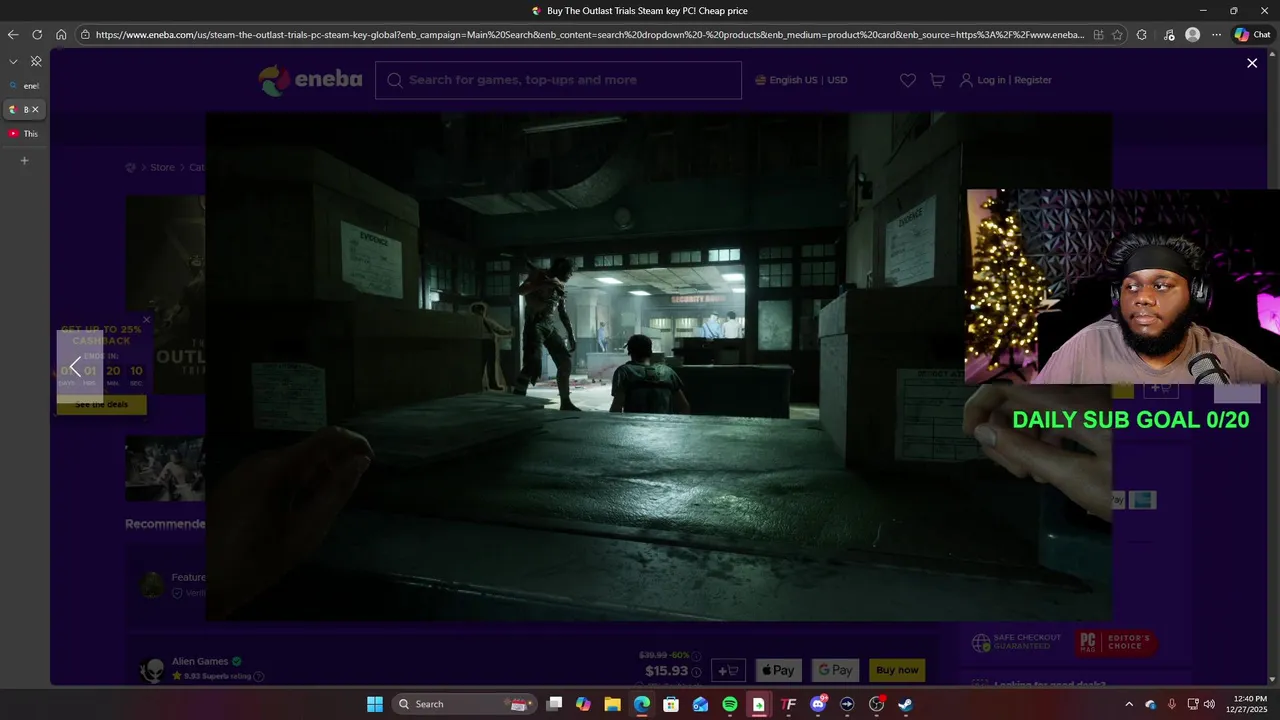The height and width of the screenshot is (720, 1280).
Task: Open a new tab with the plus button
Action: coord(25,160)
